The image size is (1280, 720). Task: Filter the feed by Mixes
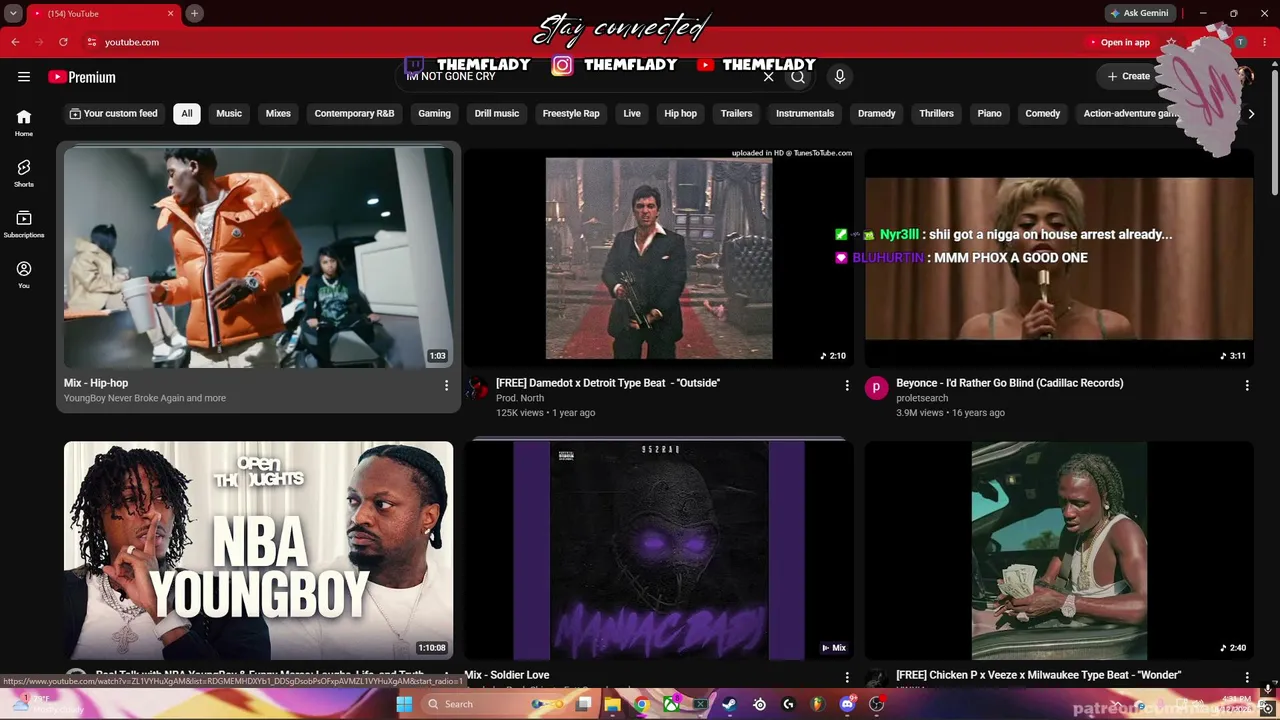coord(278,113)
